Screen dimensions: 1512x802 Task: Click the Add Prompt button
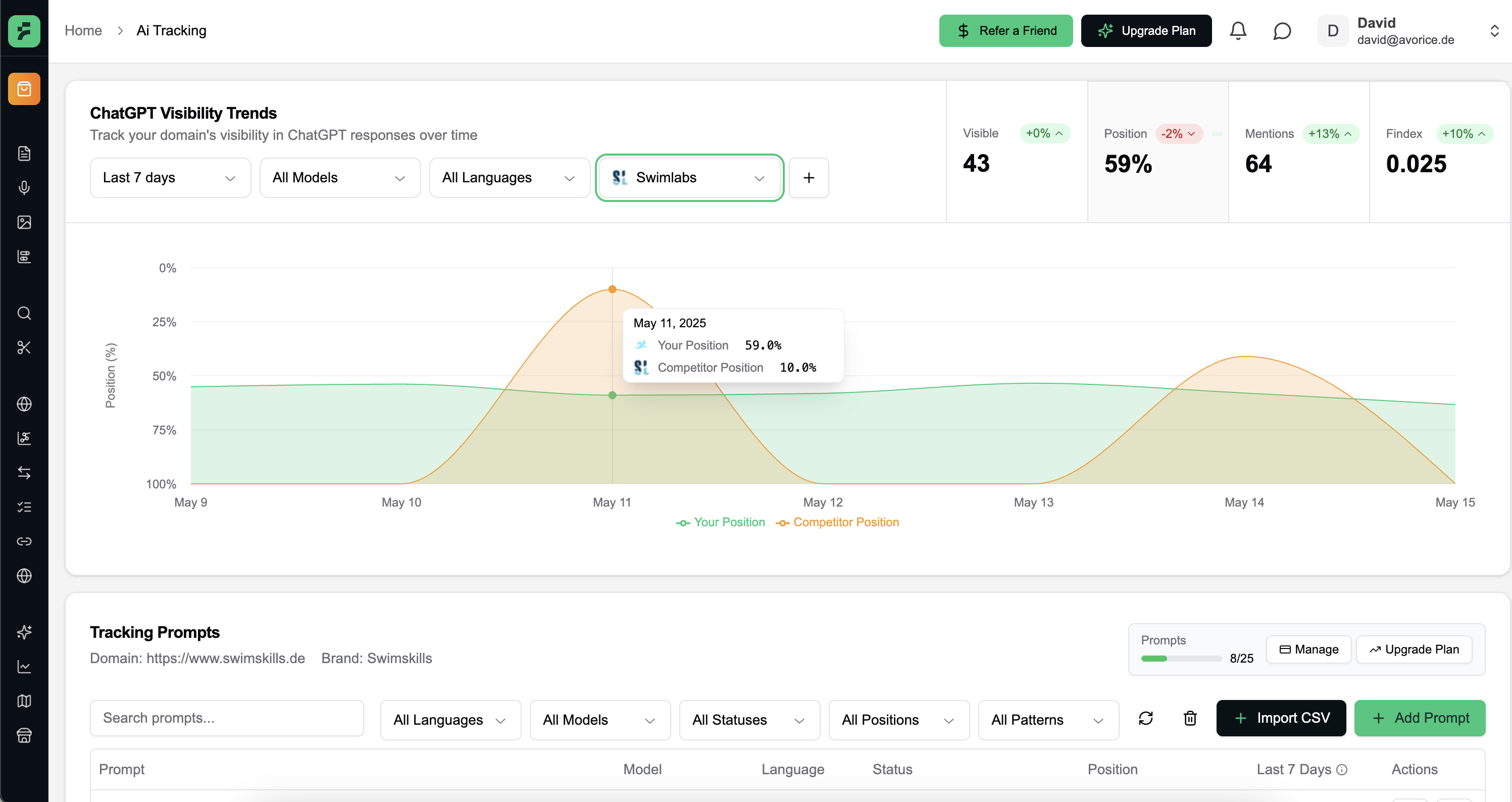1420,718
